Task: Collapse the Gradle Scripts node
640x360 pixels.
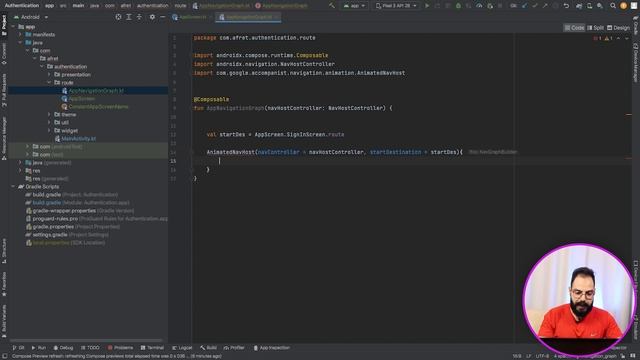Action: (x=13, y=187)
